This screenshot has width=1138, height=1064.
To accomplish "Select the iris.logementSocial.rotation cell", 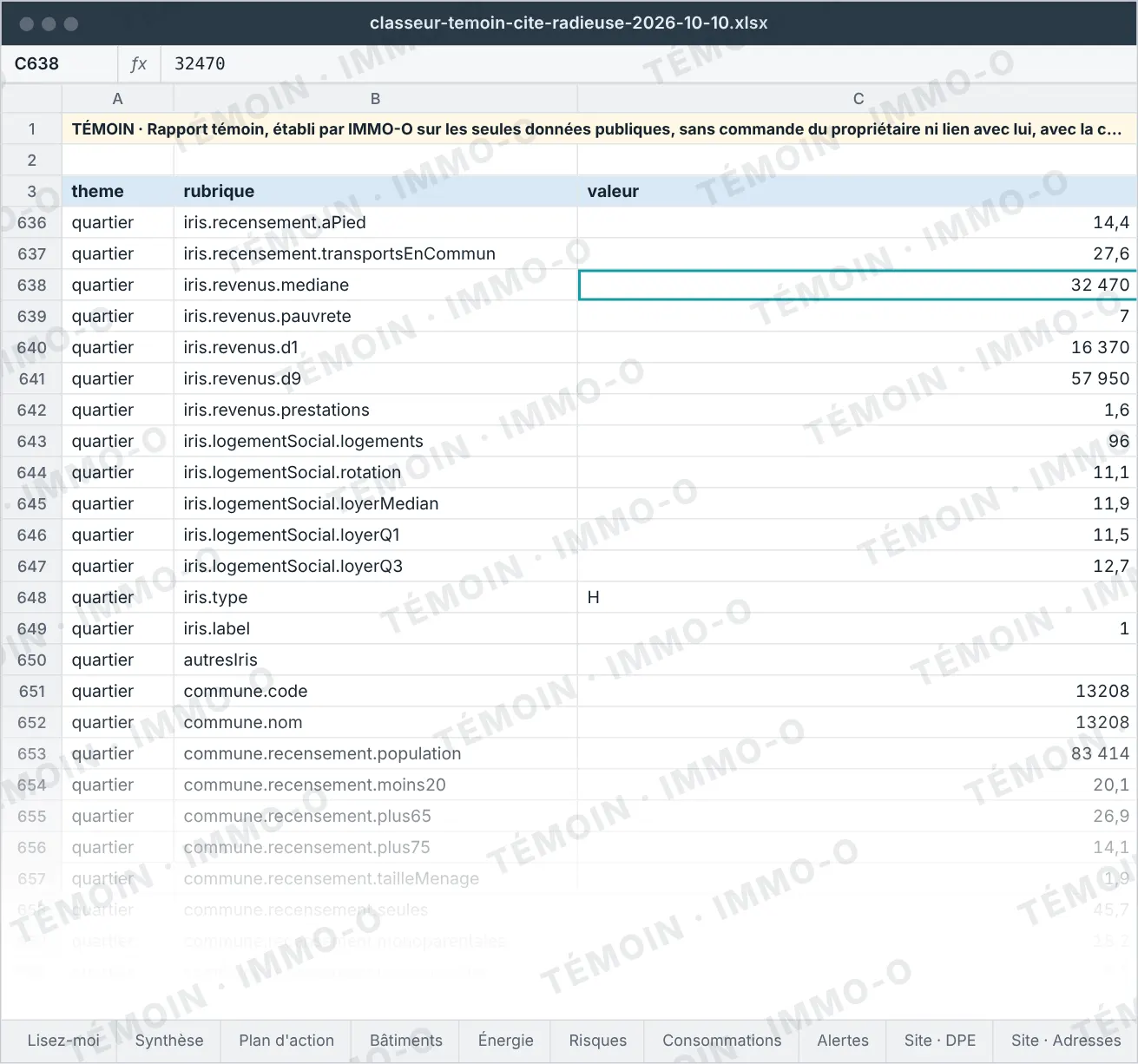I will (x=376, y=472).
